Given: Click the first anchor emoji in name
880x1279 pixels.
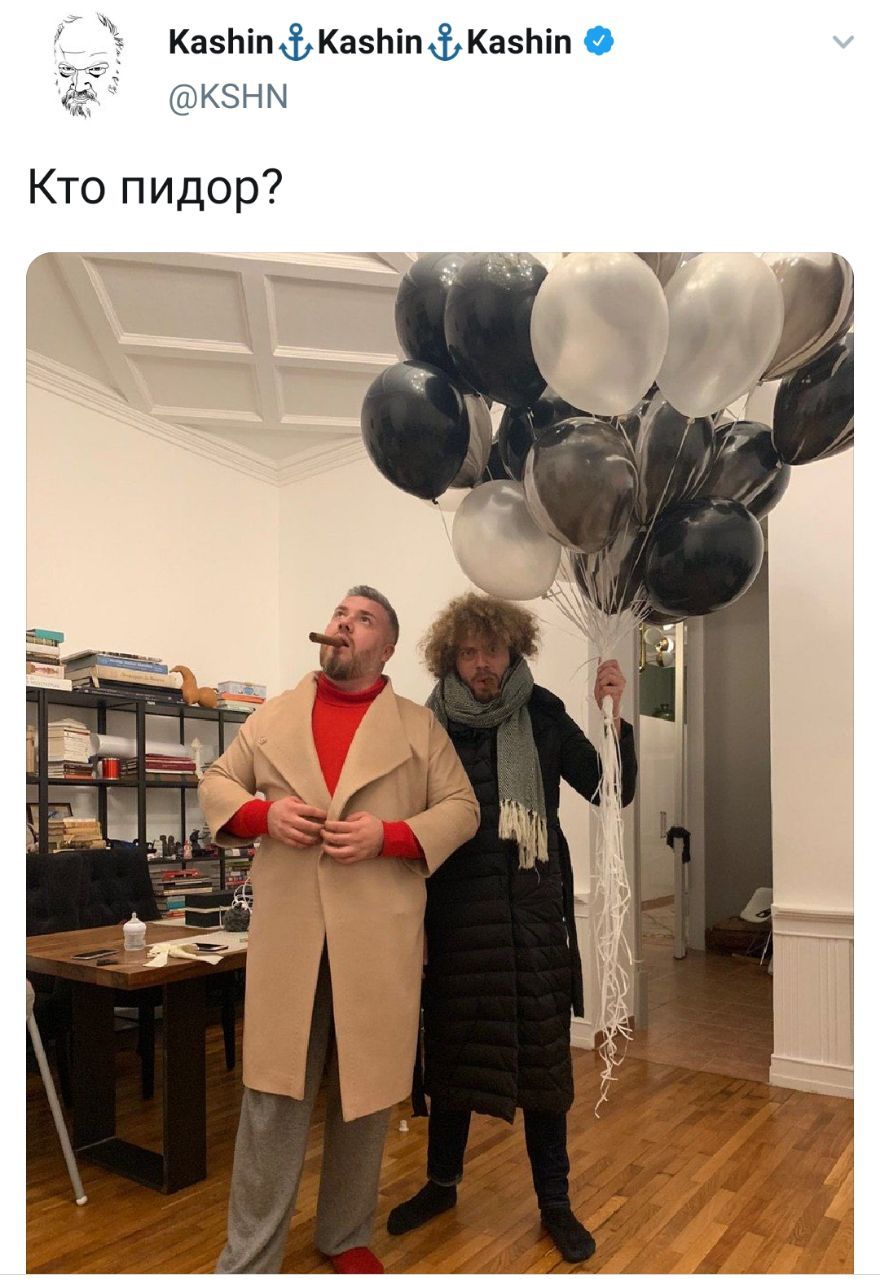Looking at the screenshot, I should pos(296,43).
